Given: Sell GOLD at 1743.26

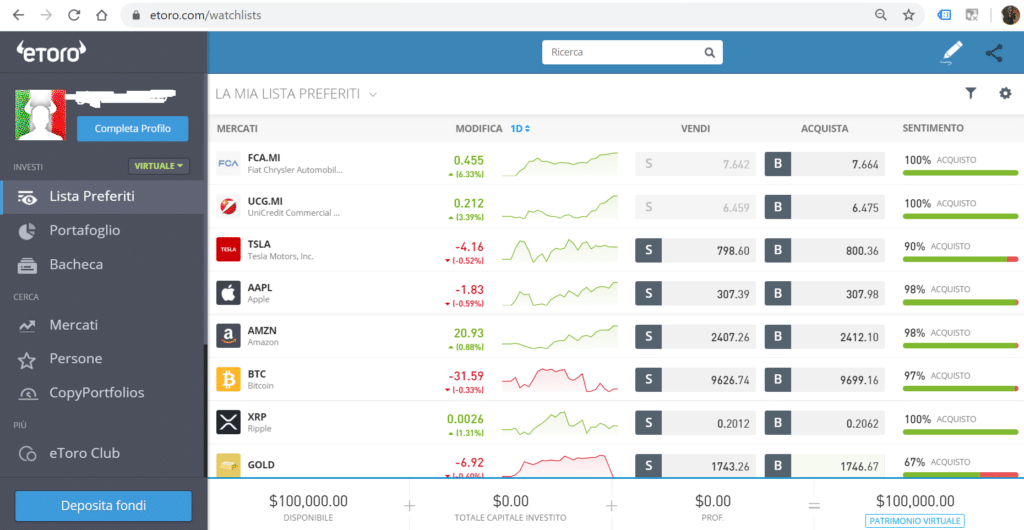Looking at the screenshot, I should [x=696, y=466].
